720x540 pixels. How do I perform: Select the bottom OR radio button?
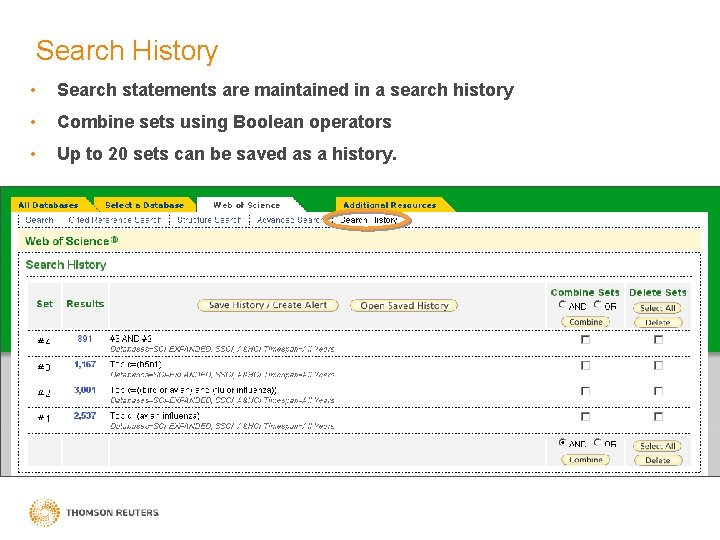tap(597, 443)
